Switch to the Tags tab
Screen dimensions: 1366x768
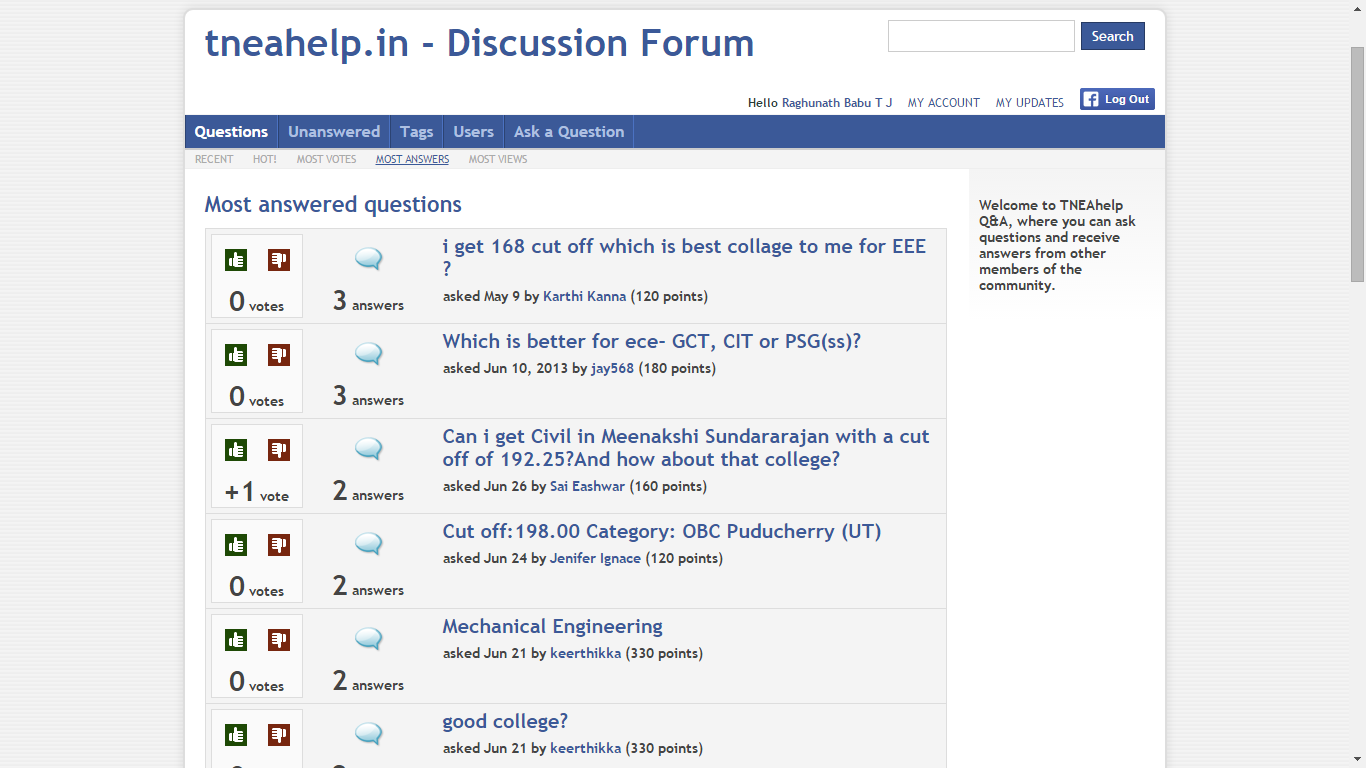click(x=416, y=132)
